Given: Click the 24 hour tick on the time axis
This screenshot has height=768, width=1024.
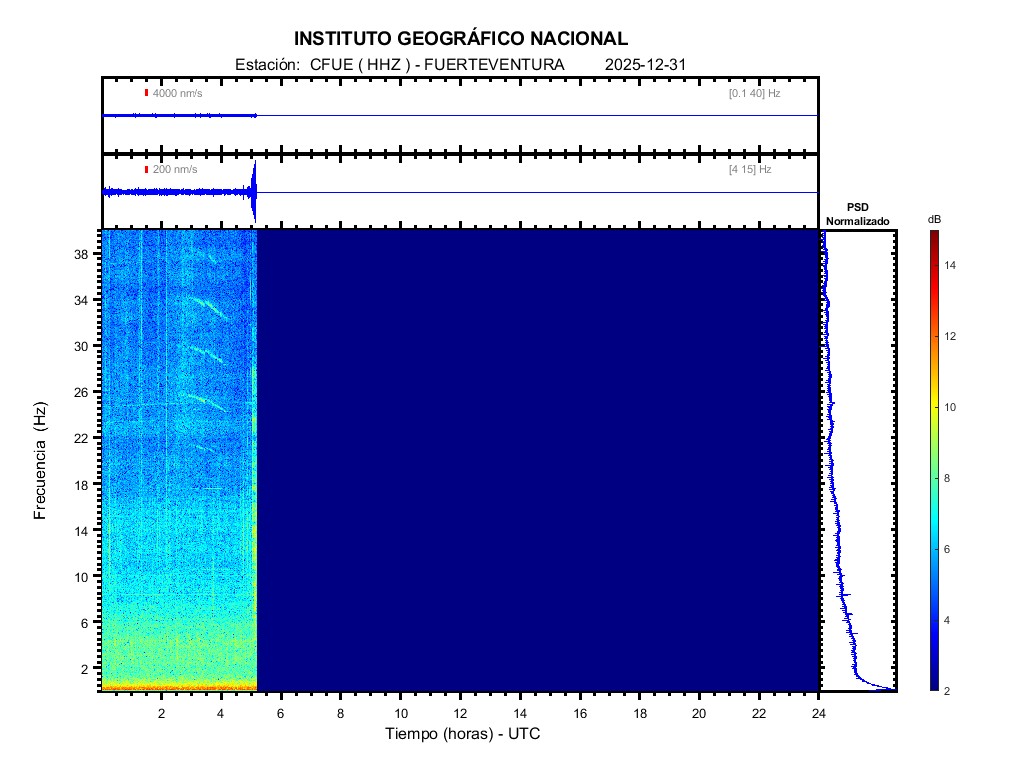Looking at the screenshot, I should coord(819,713).
